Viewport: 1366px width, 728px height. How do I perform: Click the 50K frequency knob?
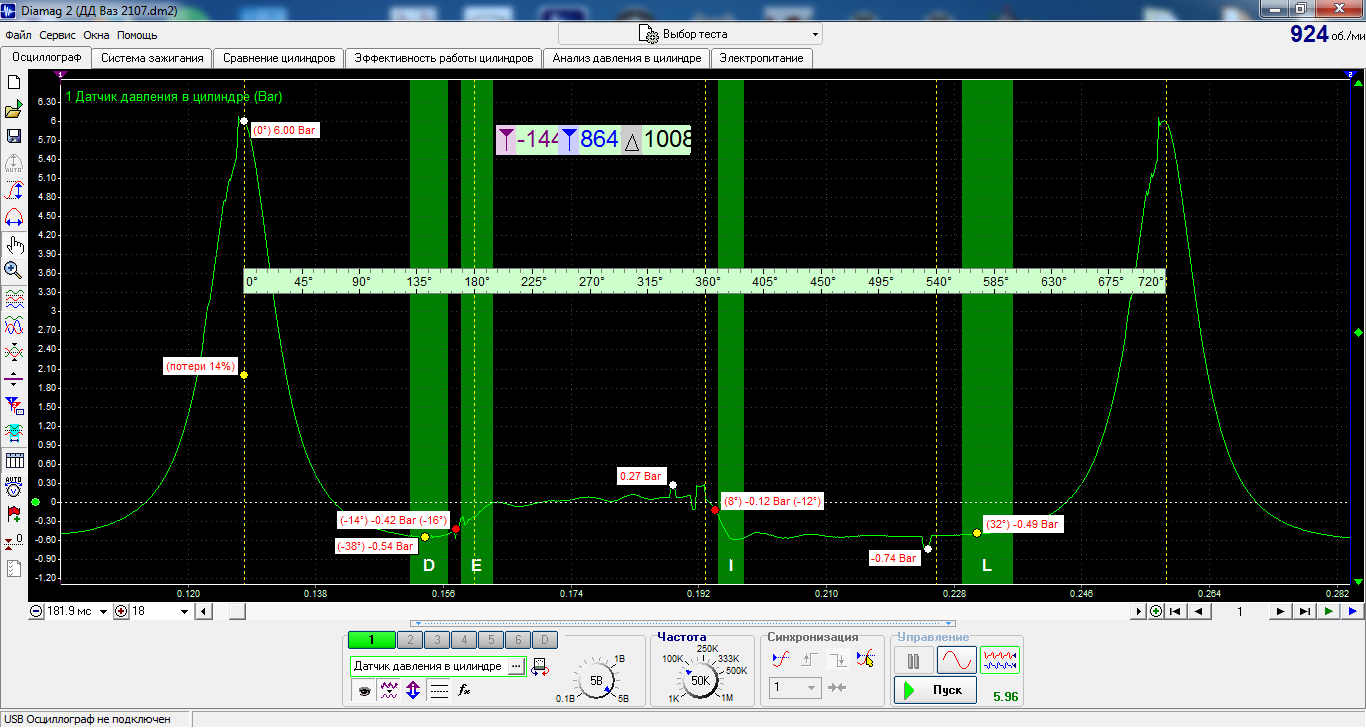click(700, 681)
